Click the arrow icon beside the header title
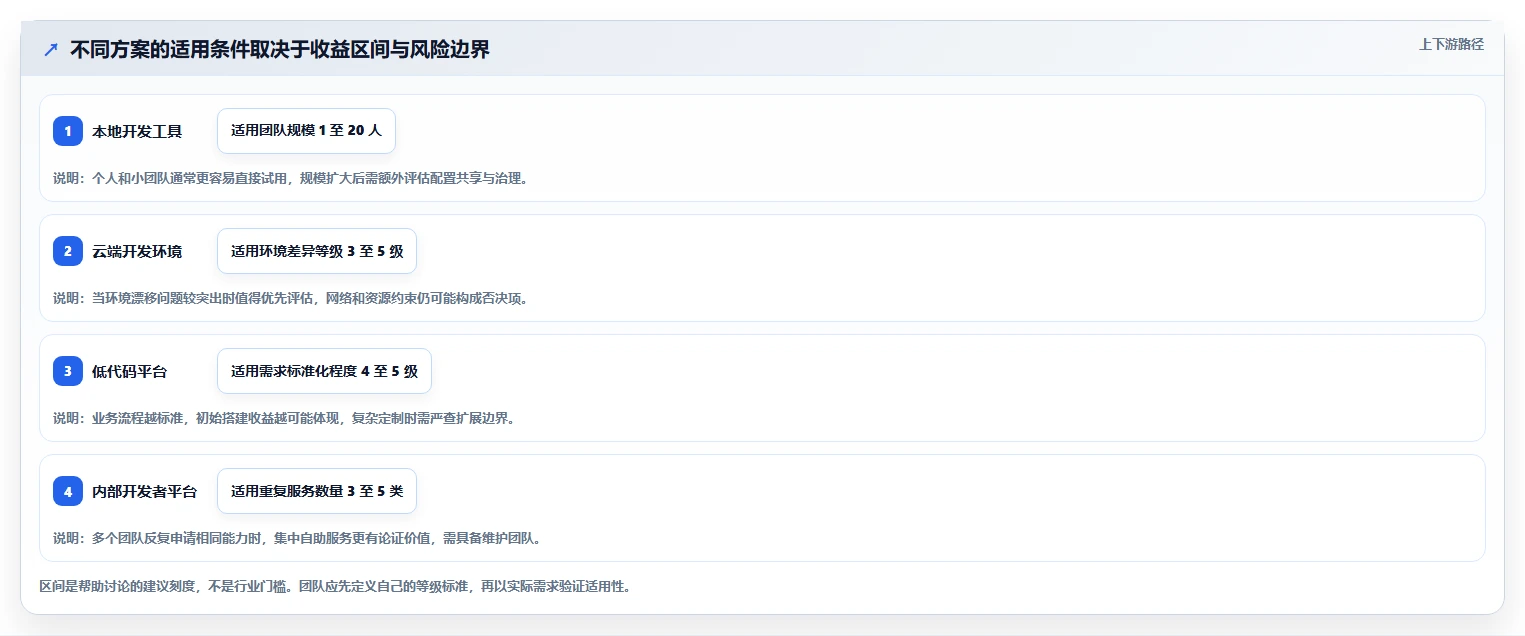 point(51,50)
